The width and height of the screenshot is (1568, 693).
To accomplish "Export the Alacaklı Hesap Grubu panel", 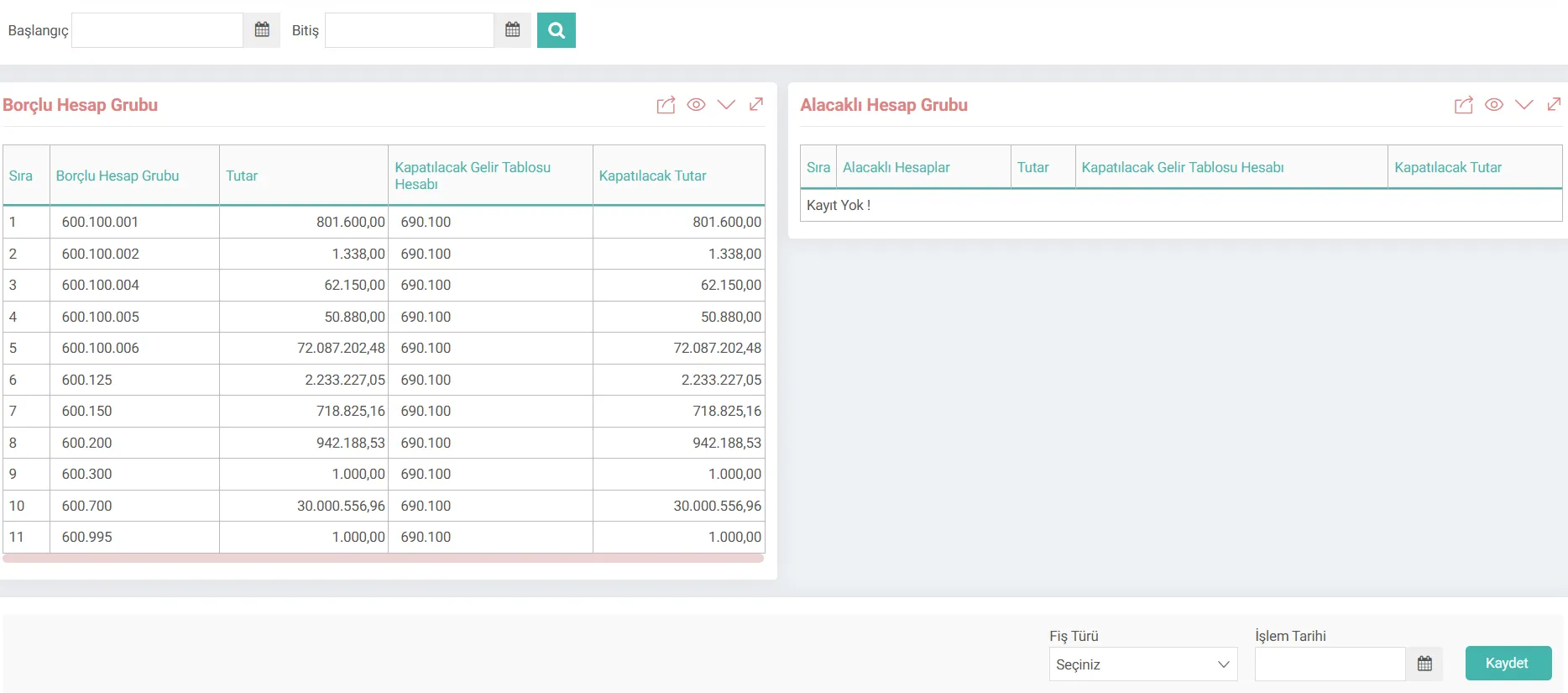I will pyautogui.click(x=1464, y=105).
